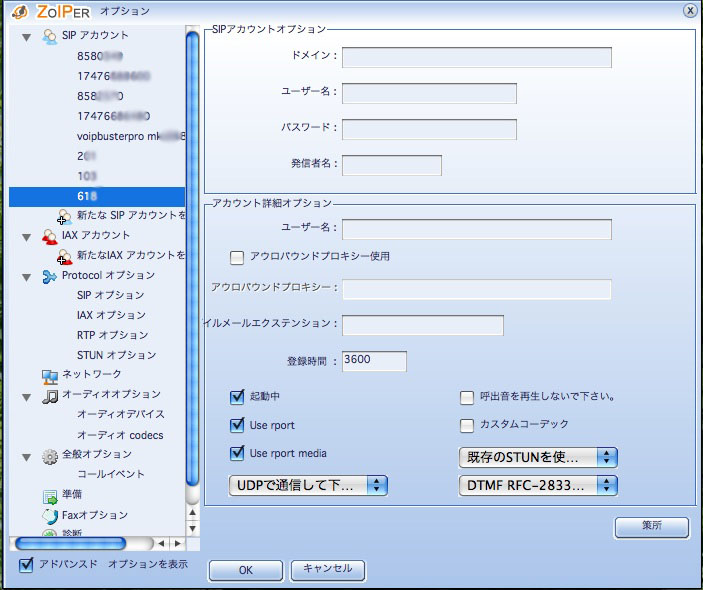This screenshot has width=703, height=590.
Task: Open the オーディオ codecs tree item
Action: click(120, 435)
